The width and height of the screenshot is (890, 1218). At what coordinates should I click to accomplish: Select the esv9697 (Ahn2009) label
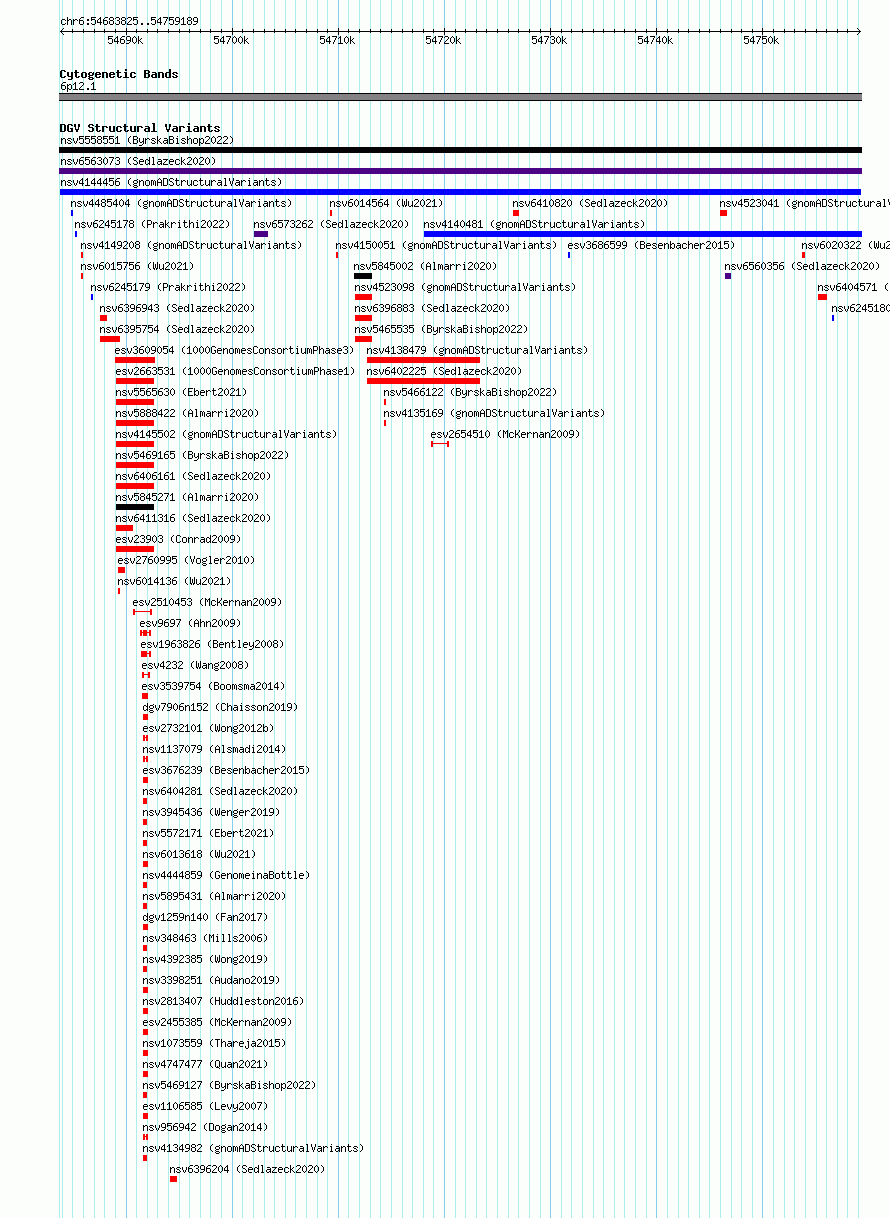click(x=190, y=623)
